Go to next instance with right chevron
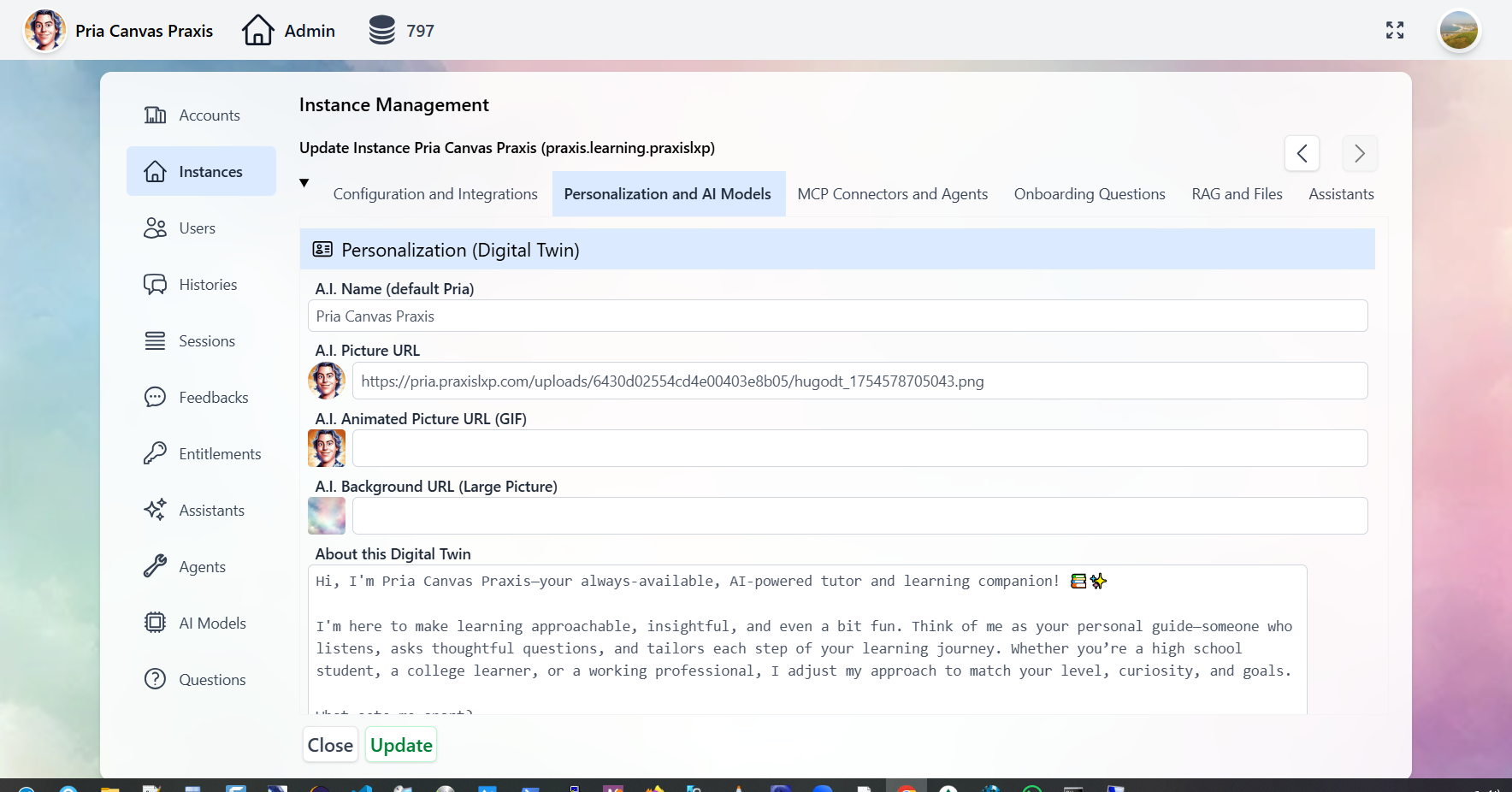 point(1360,154)
